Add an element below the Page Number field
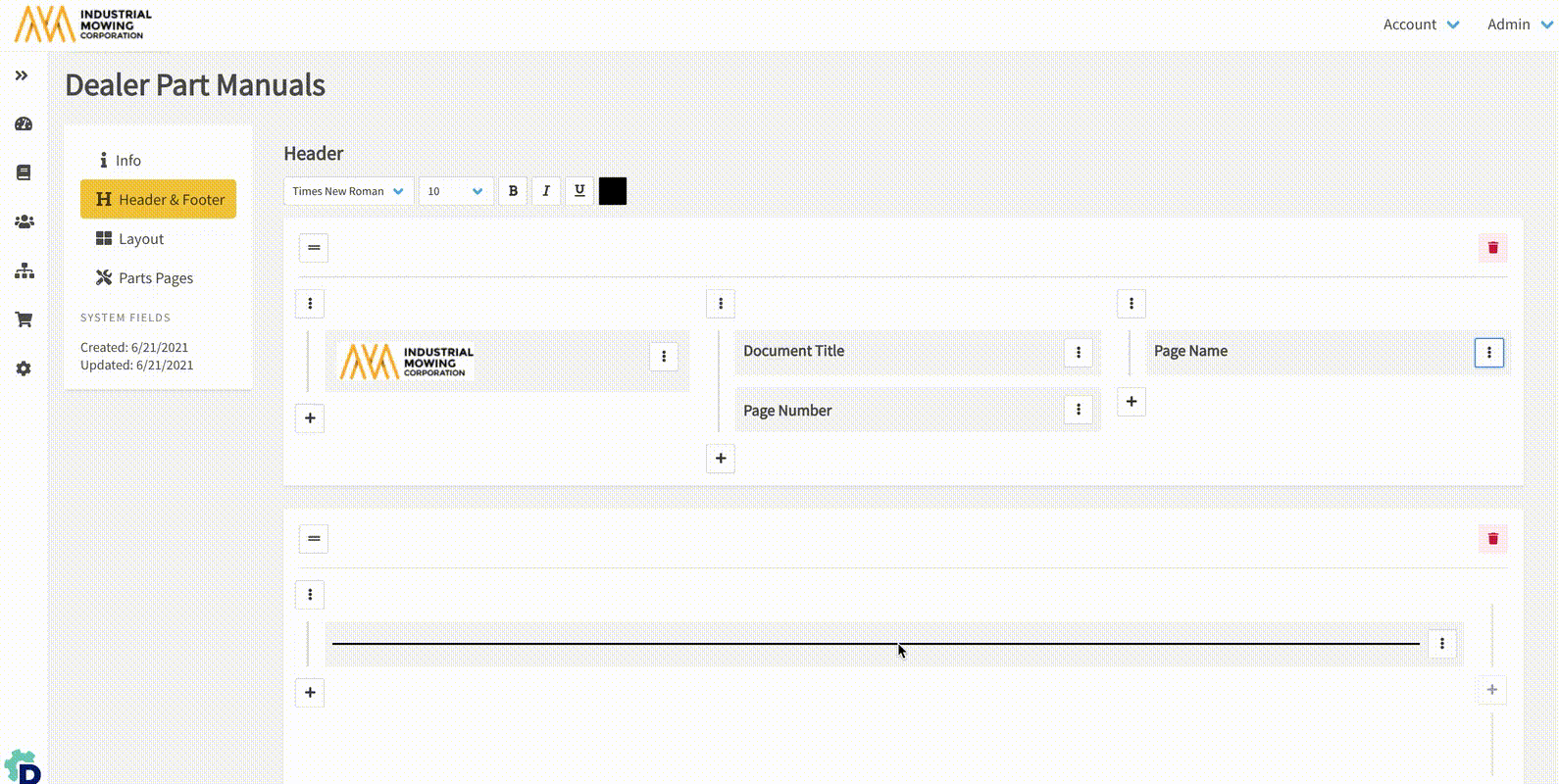The width and height of the screenshot is (1559, 784). tap(721, 459)
